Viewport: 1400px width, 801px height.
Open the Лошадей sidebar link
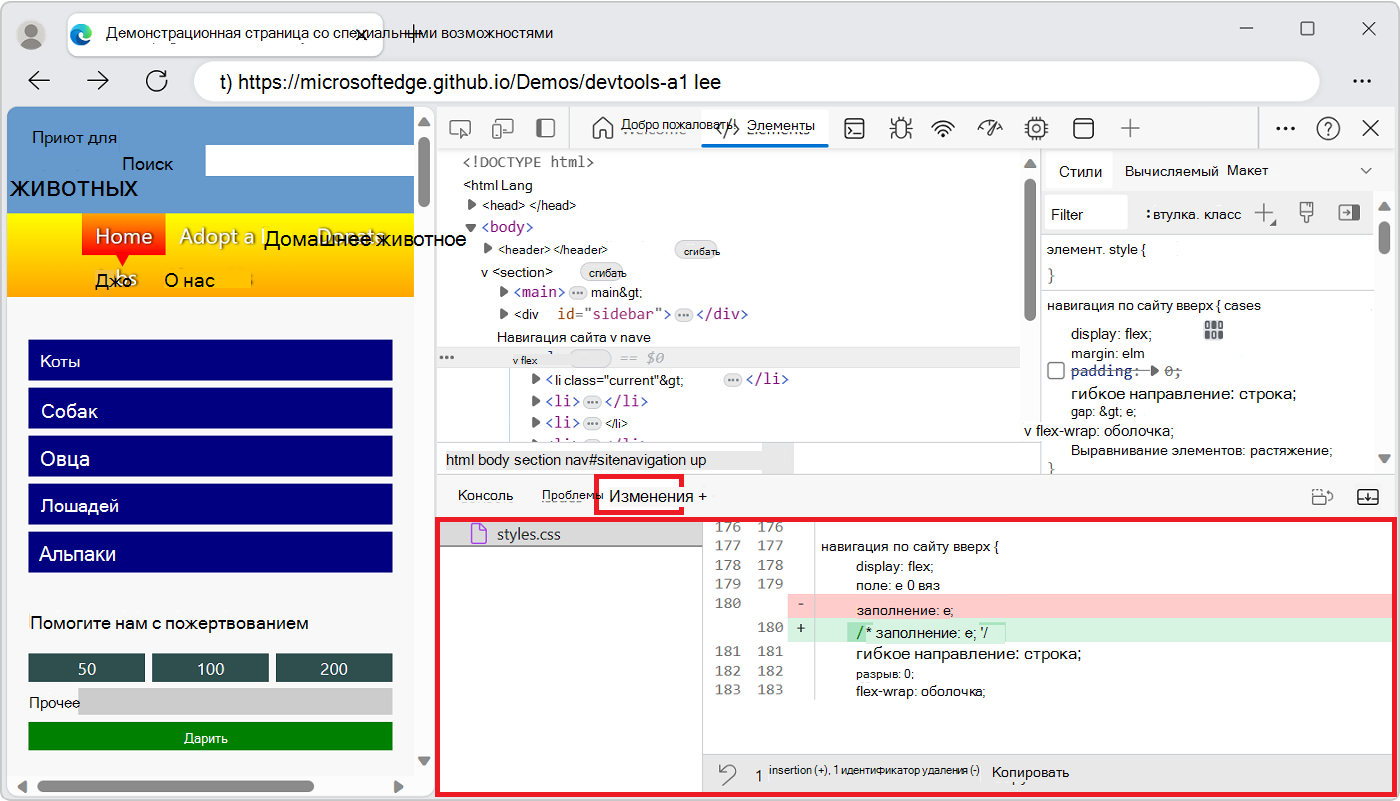coord(210,506)
